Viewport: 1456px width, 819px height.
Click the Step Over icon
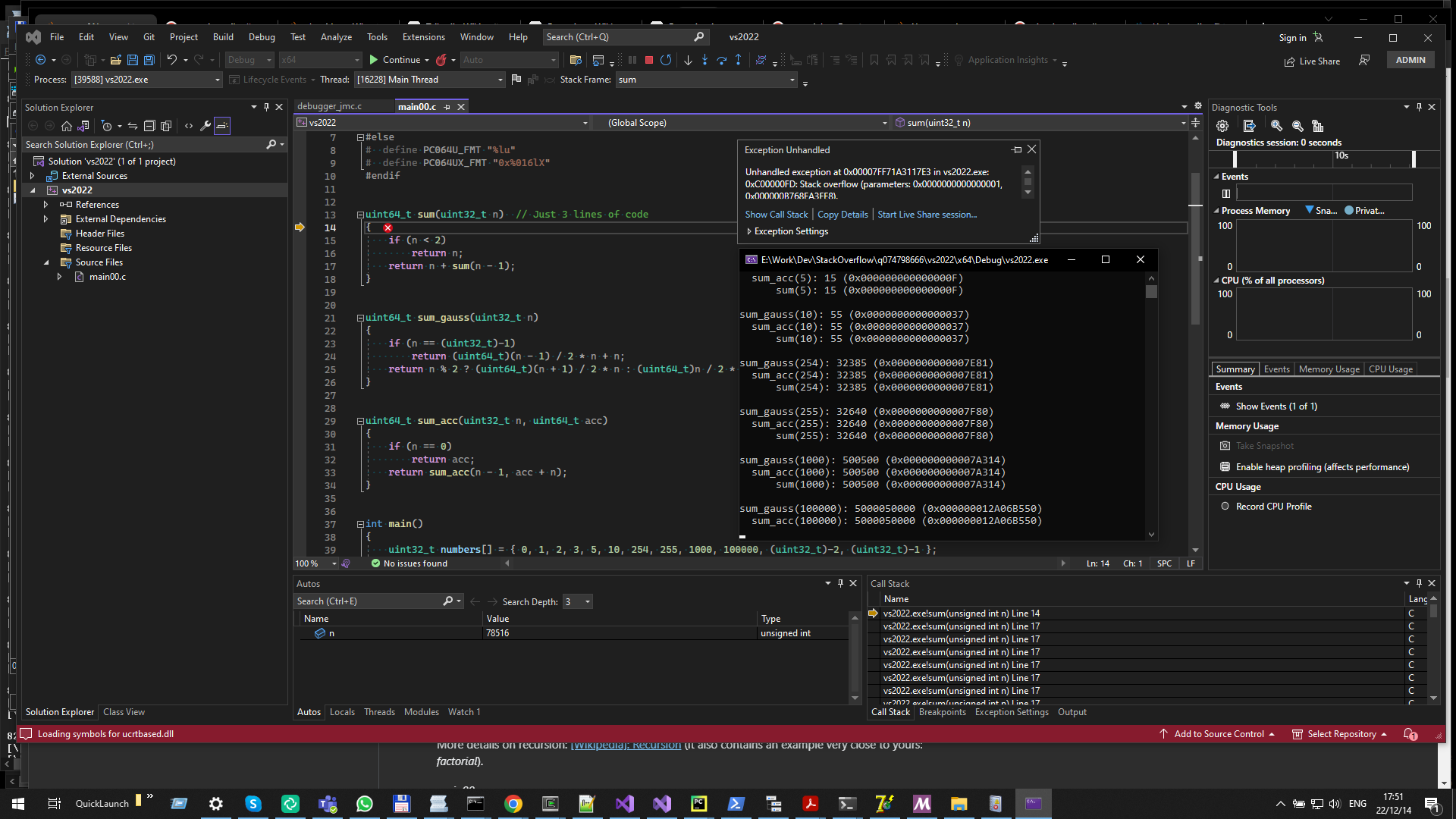point(722,60)
